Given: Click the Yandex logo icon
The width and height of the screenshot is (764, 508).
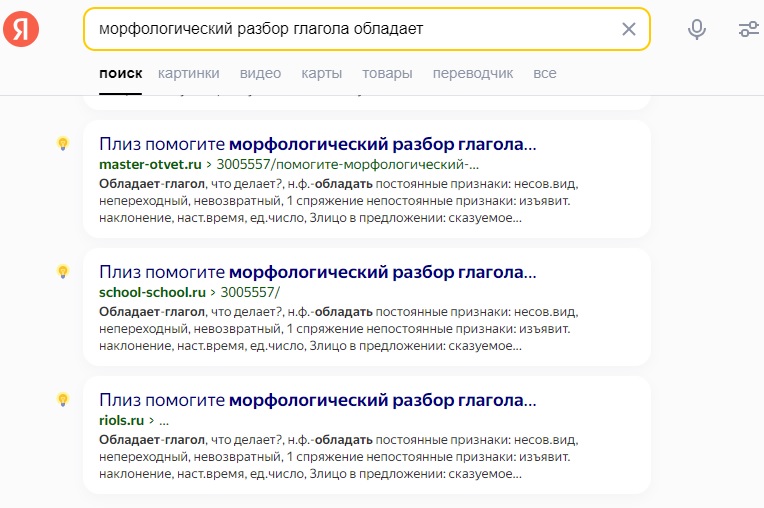Looking at the screenshot, I should tap(21, 29).
